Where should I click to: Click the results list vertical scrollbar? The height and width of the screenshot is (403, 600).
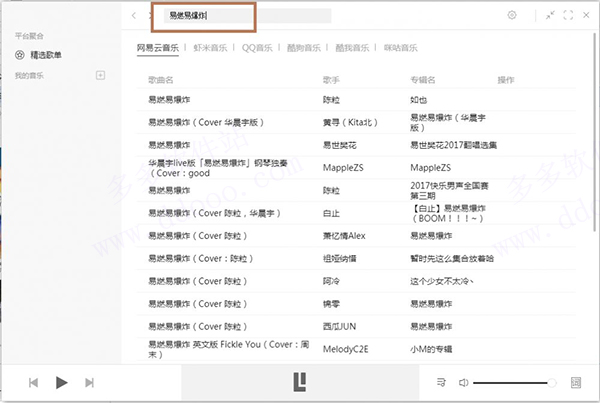point(594,132)
